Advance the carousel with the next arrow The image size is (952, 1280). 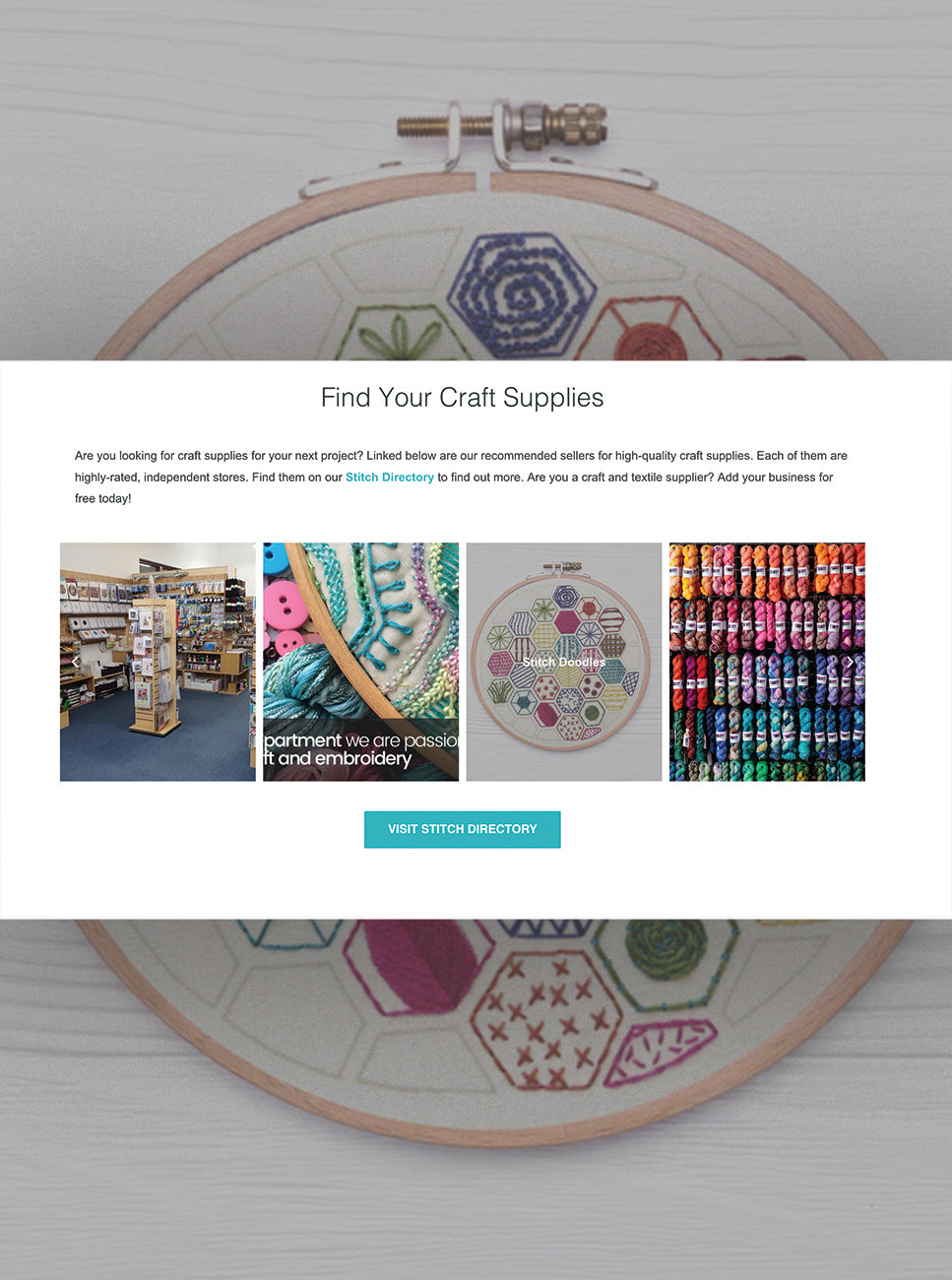[x=850, y=663]
